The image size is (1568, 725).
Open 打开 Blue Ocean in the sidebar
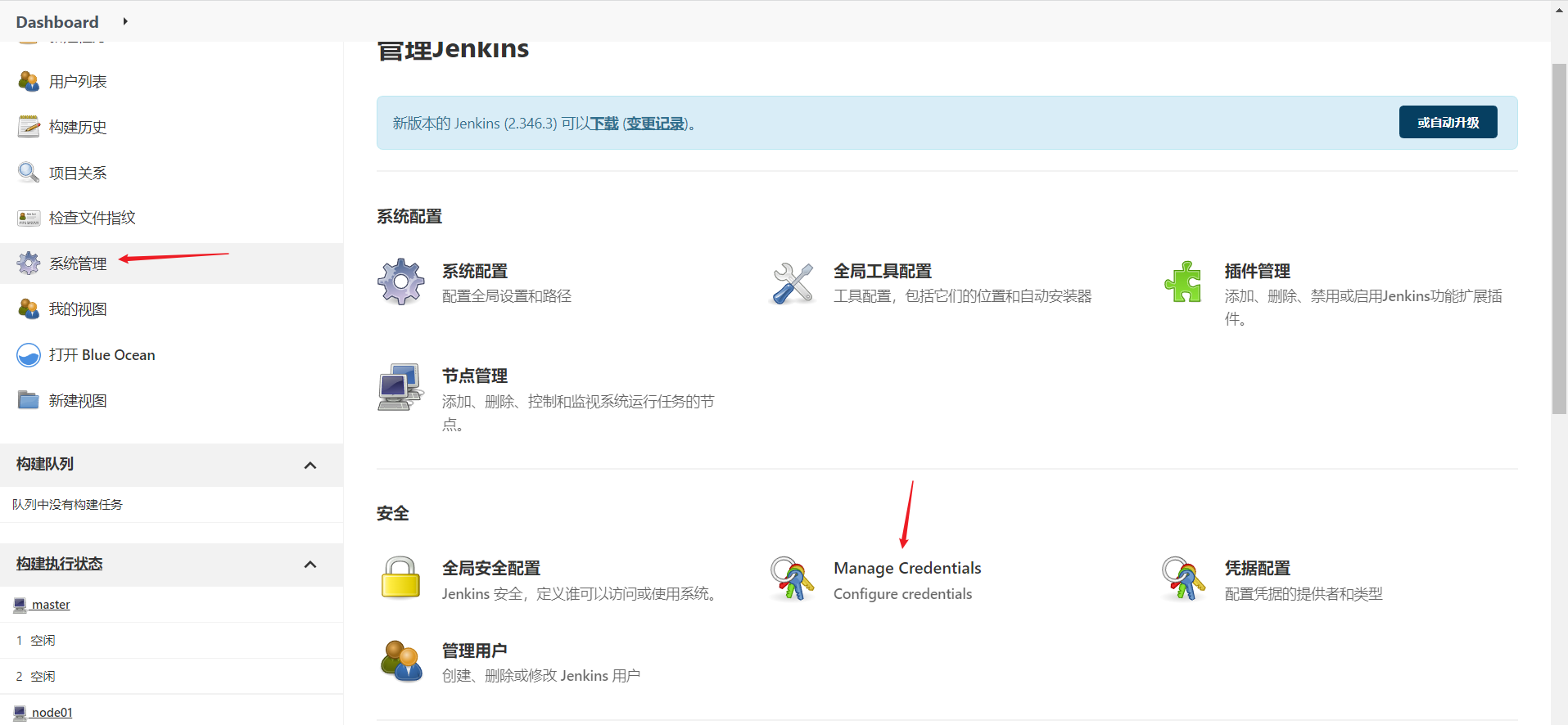[x=102, y=355]
